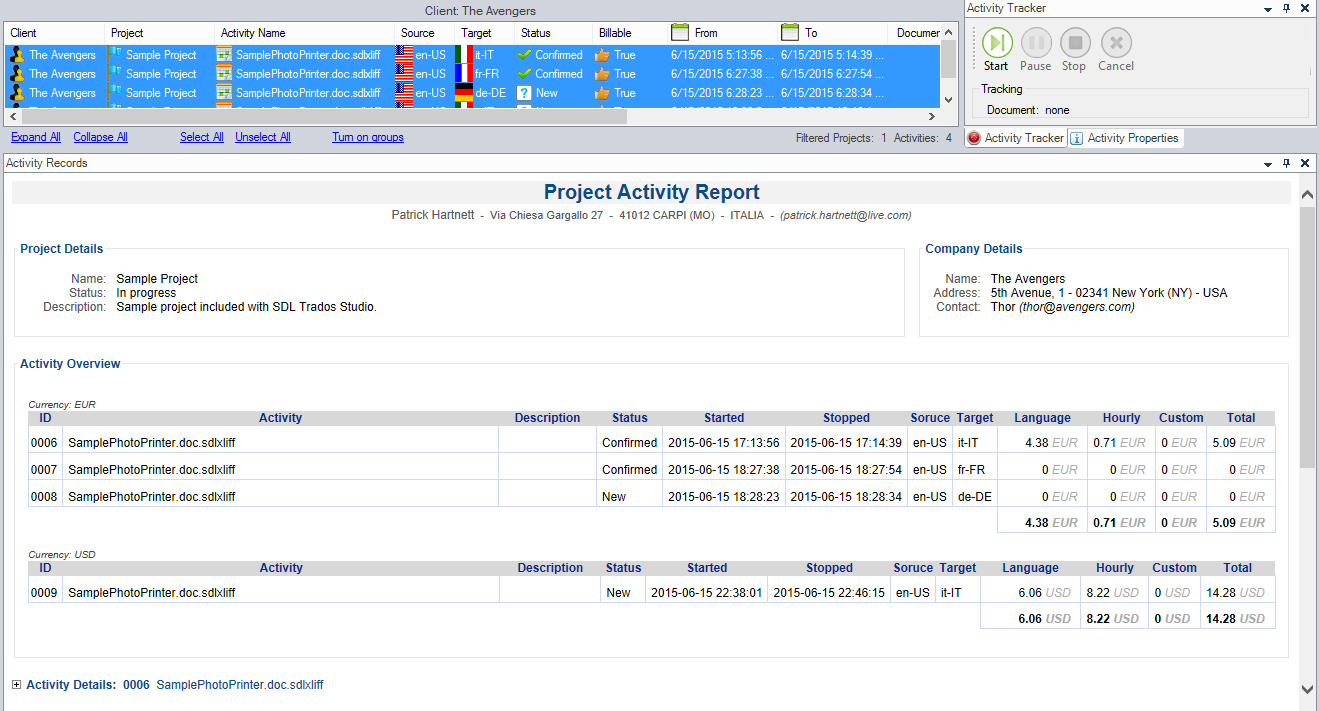Click the French flag in the fr-FR row
The image size is (1319, 711).
click(464, 74)
